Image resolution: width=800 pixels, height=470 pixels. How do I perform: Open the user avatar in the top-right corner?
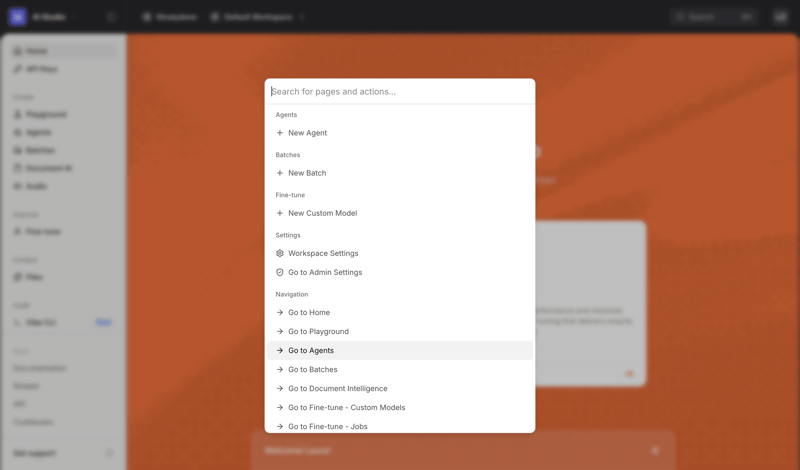pyautogui.click(x=780, y=17)
